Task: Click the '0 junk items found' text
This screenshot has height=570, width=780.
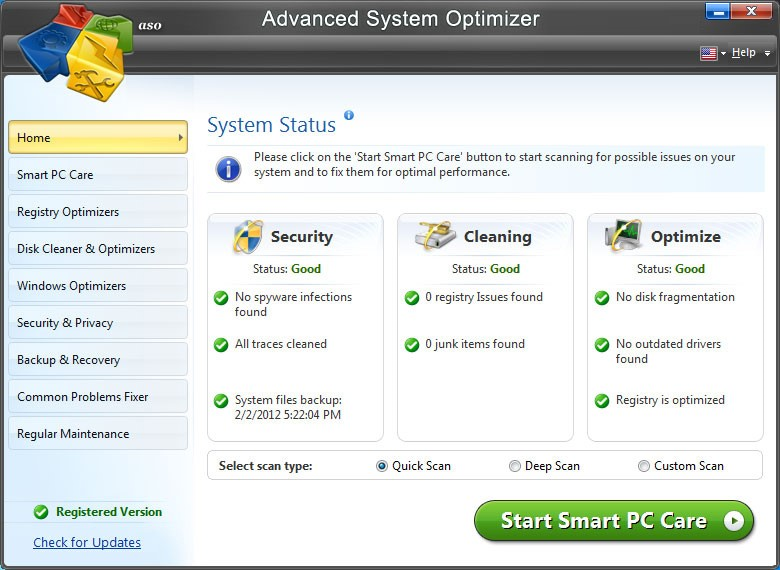Action: [475, 344]
